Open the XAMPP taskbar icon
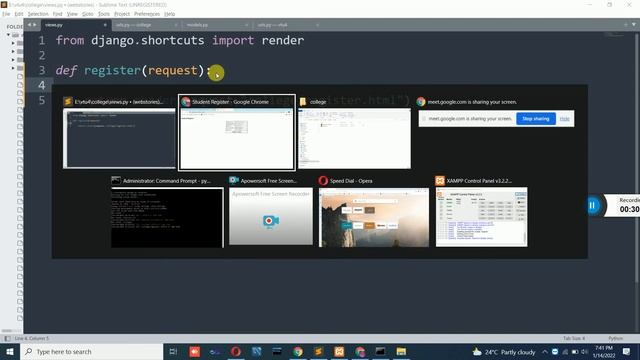Image resolution: width=640 pixels, height=360 pixels. (339, 352)
